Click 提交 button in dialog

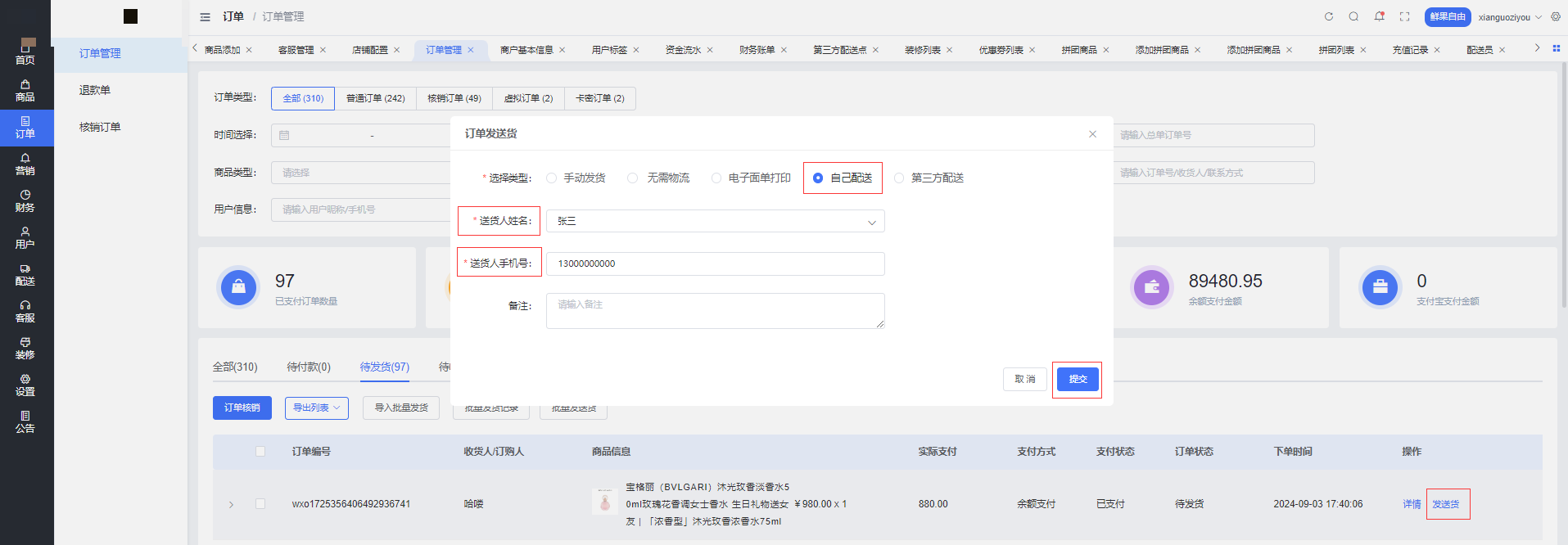point(1078,379)
